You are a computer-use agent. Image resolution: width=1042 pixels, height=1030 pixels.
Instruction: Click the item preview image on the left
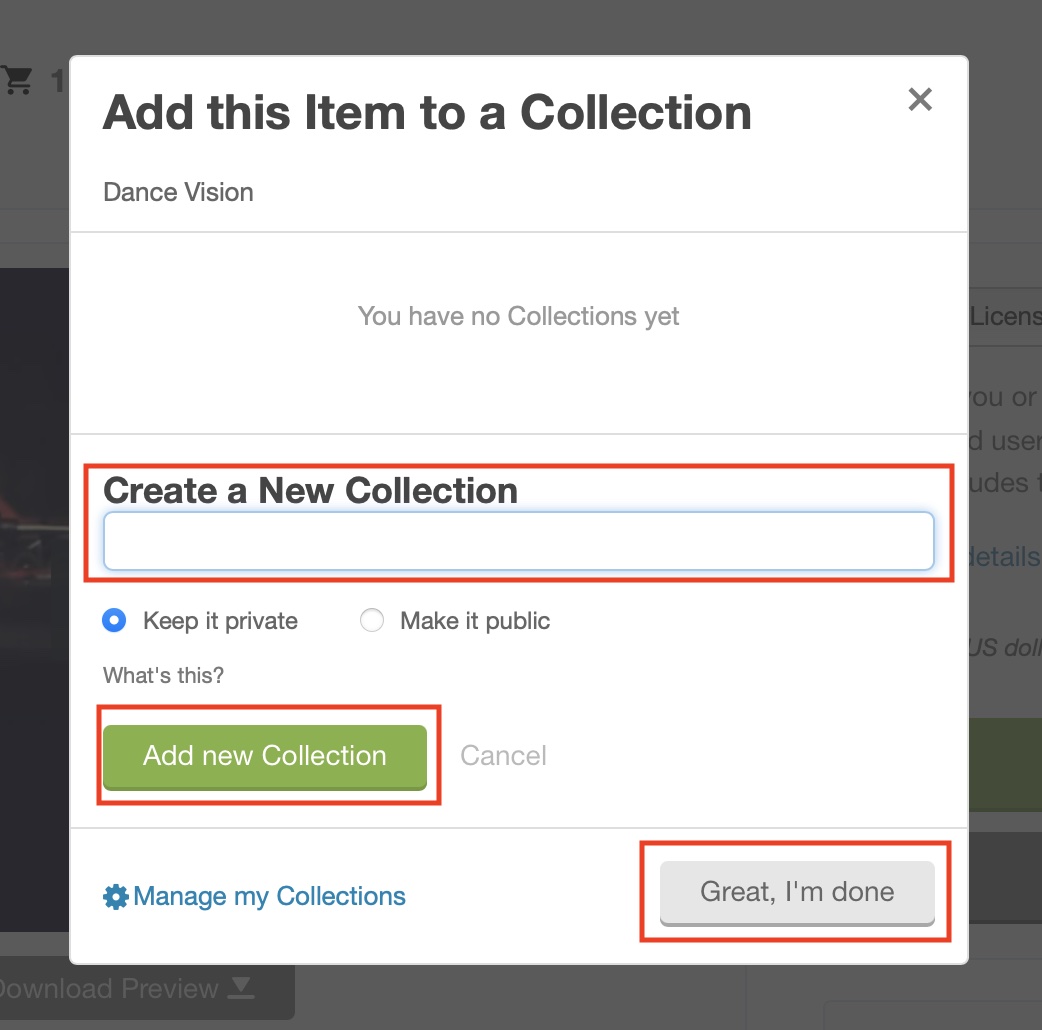(x=33, y=600)
